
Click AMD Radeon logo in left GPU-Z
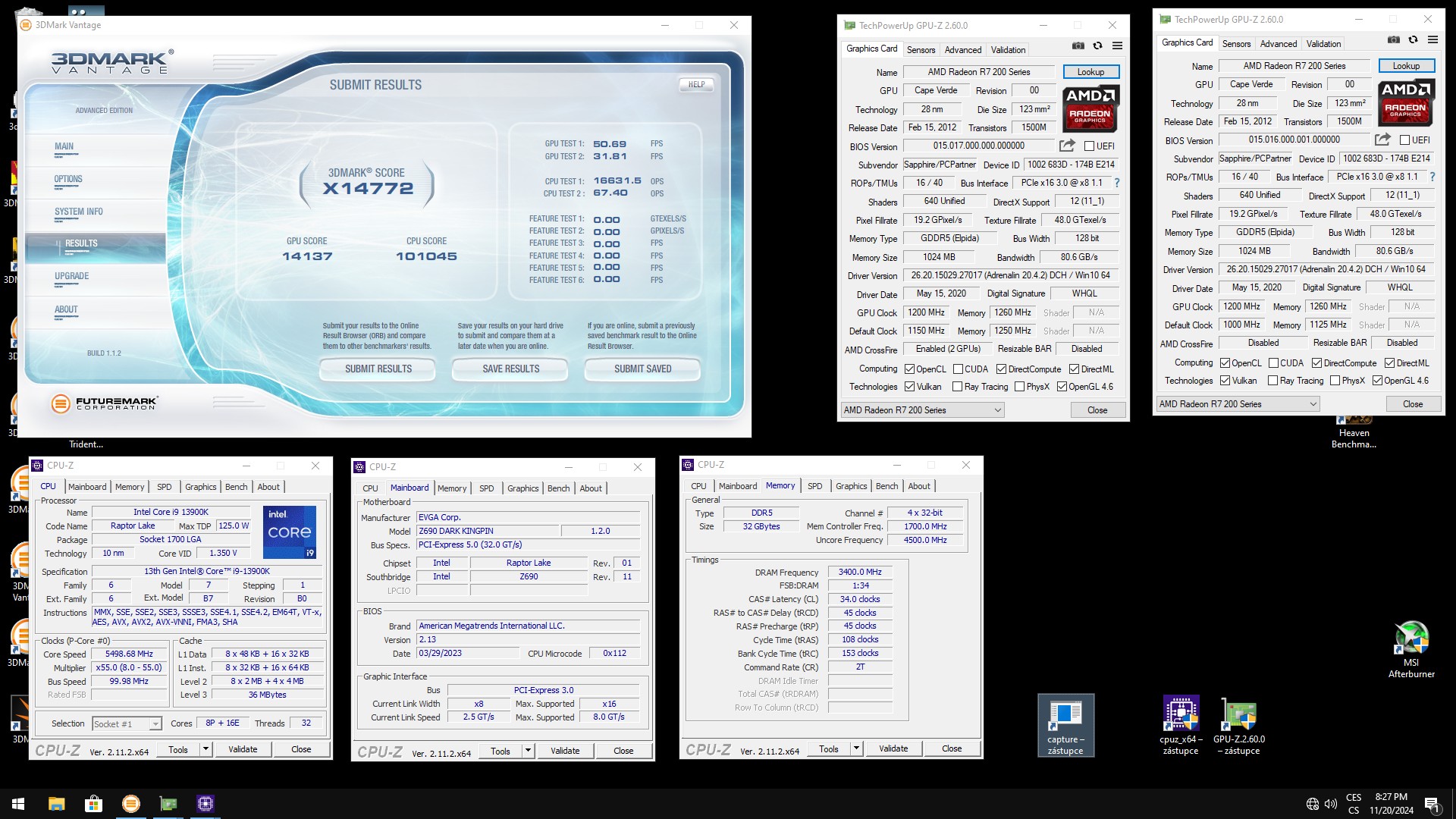(x=1090, y=108)
